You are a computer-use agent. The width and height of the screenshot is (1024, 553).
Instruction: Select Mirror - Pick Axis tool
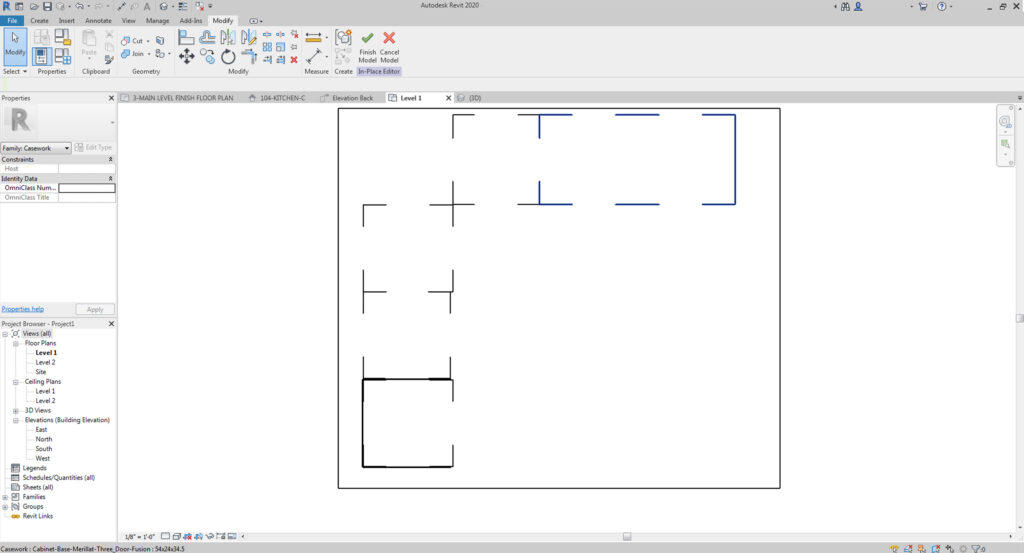228,37
